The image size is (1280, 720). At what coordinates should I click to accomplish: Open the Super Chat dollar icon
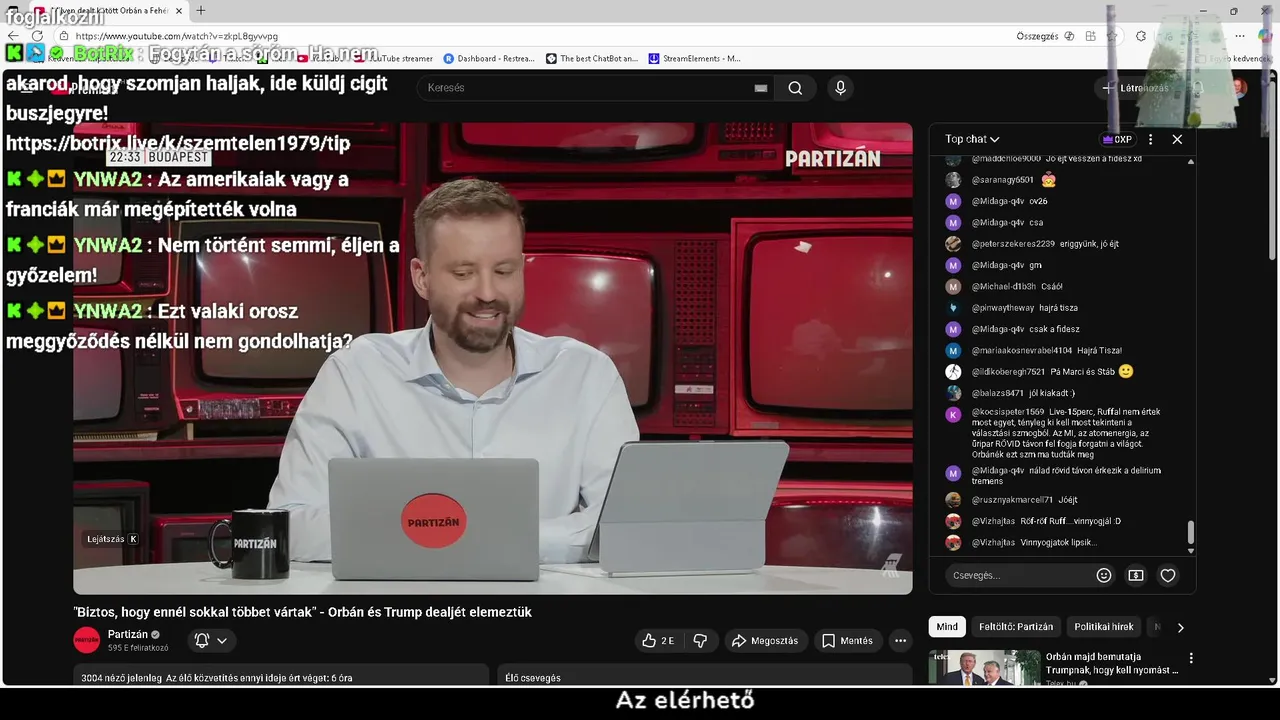tap(1136, 576)
